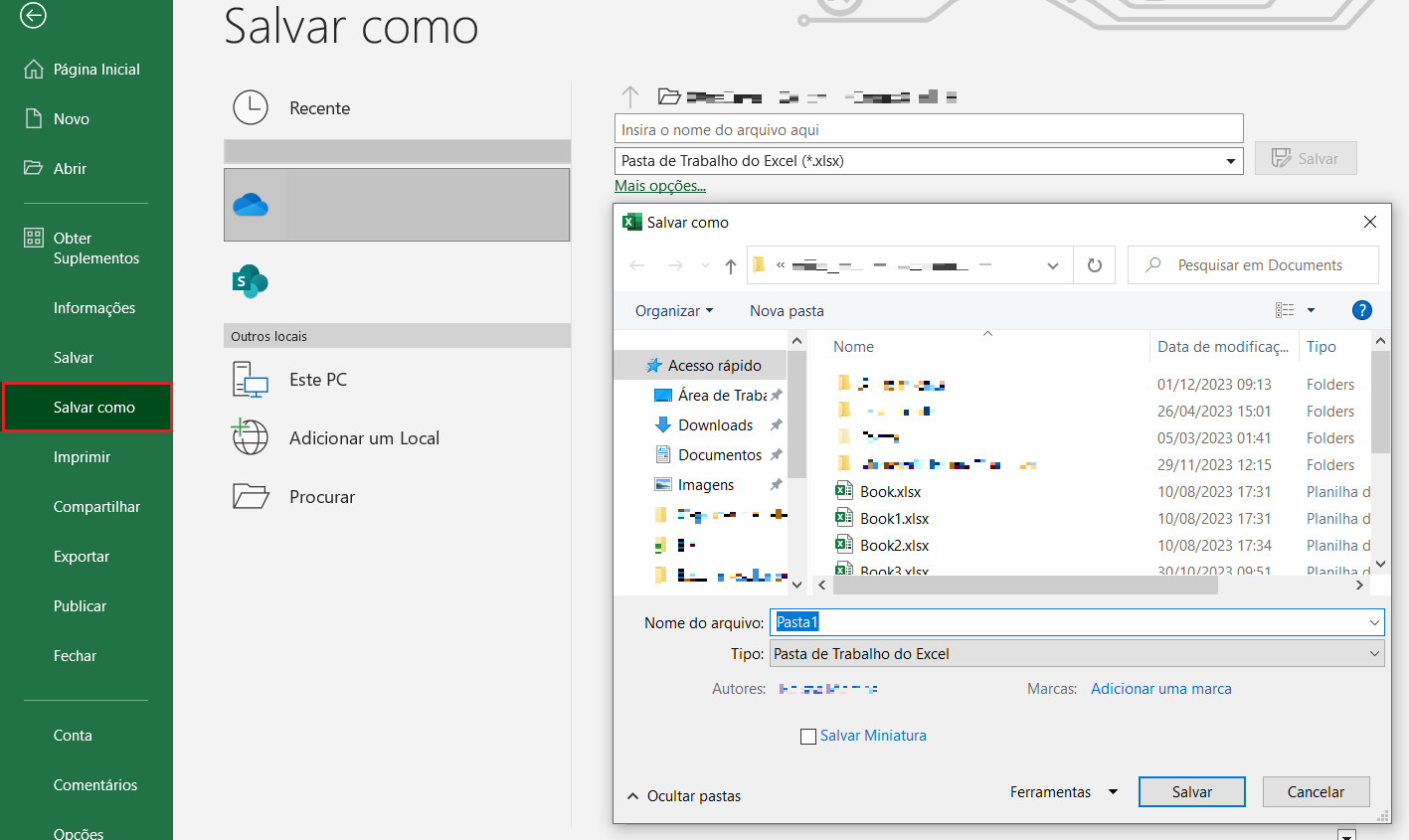The image size is (1409, 840).
Task: Click the Nome do arquivo text field
Action: click(1068, 622)
